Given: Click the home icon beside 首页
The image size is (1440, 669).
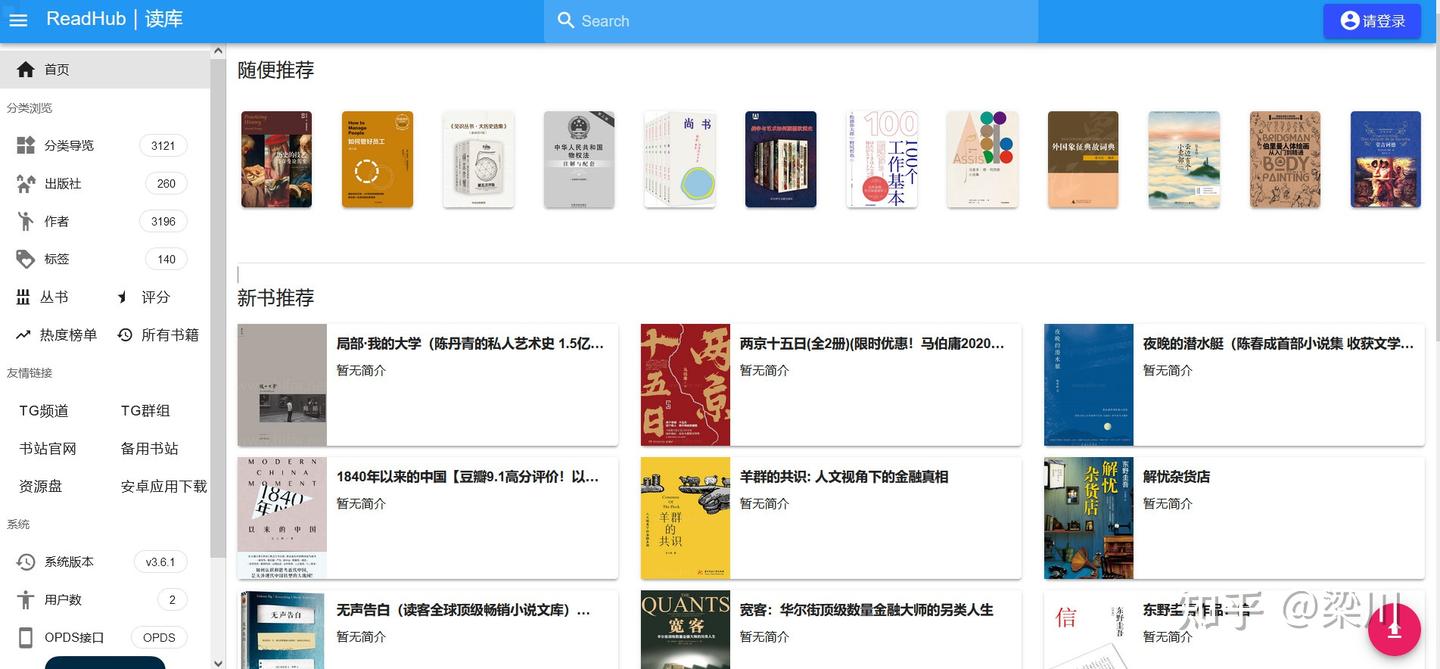Looking at the screenshot, I should pos(25,69).
